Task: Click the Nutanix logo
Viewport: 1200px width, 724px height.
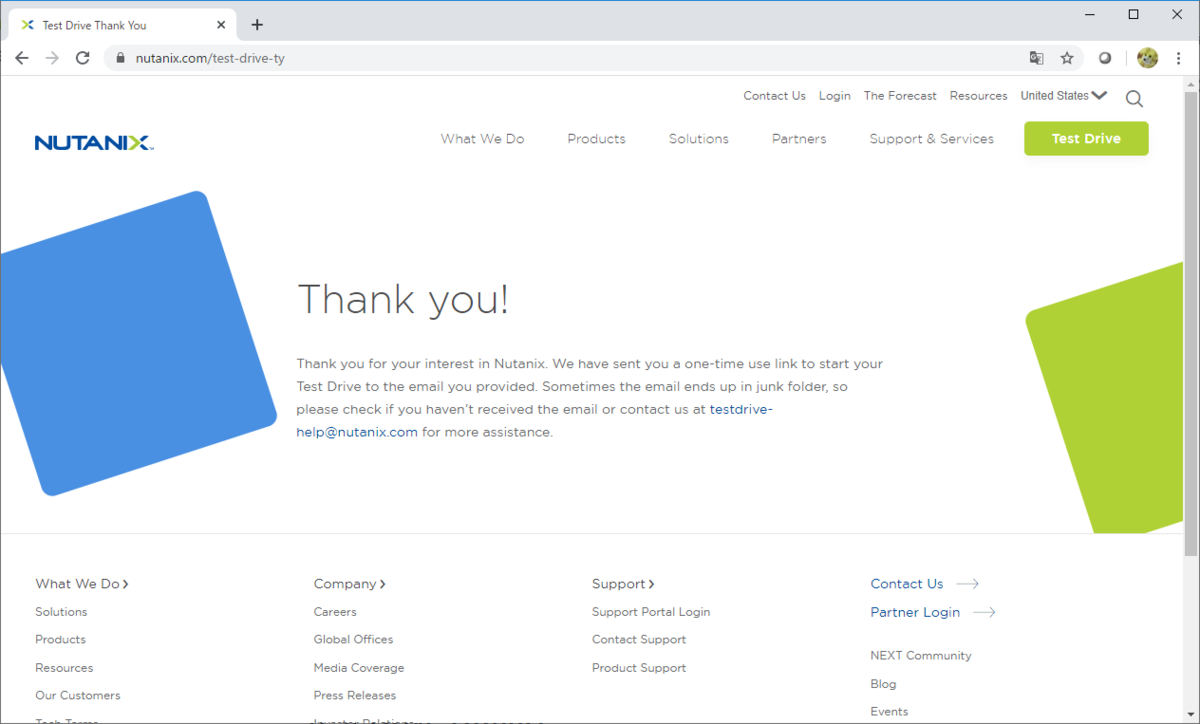Action: pos(94,142)
